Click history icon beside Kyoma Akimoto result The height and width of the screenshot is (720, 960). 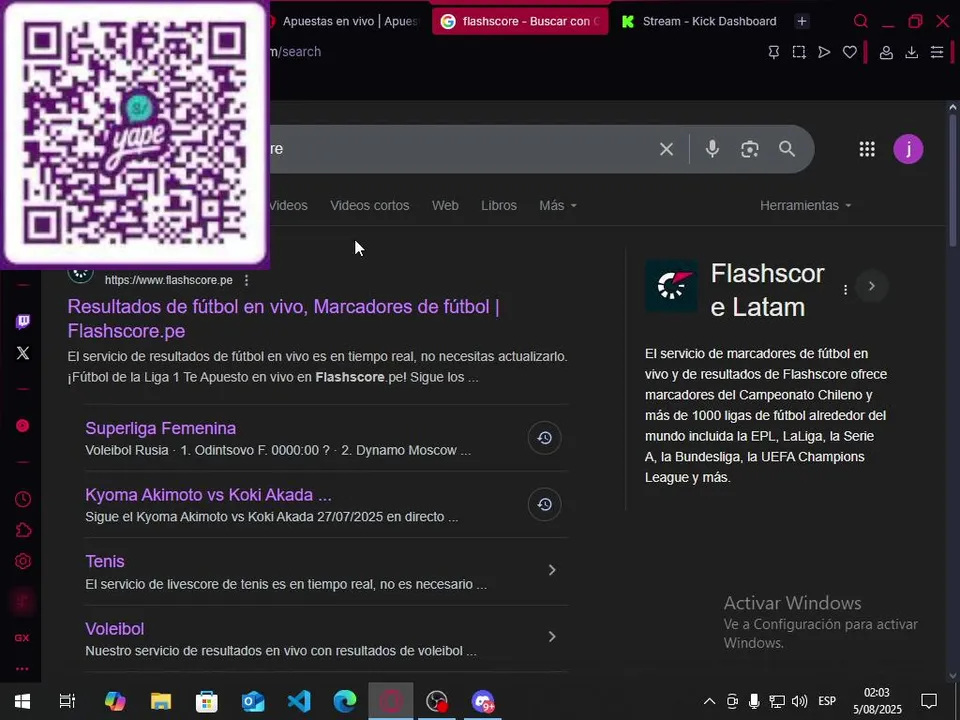[x=544, y=504]
